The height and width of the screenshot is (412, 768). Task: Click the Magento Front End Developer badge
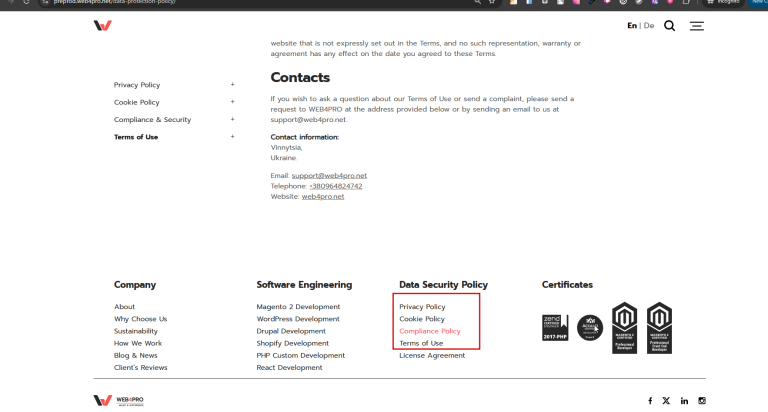pos(659,328)
